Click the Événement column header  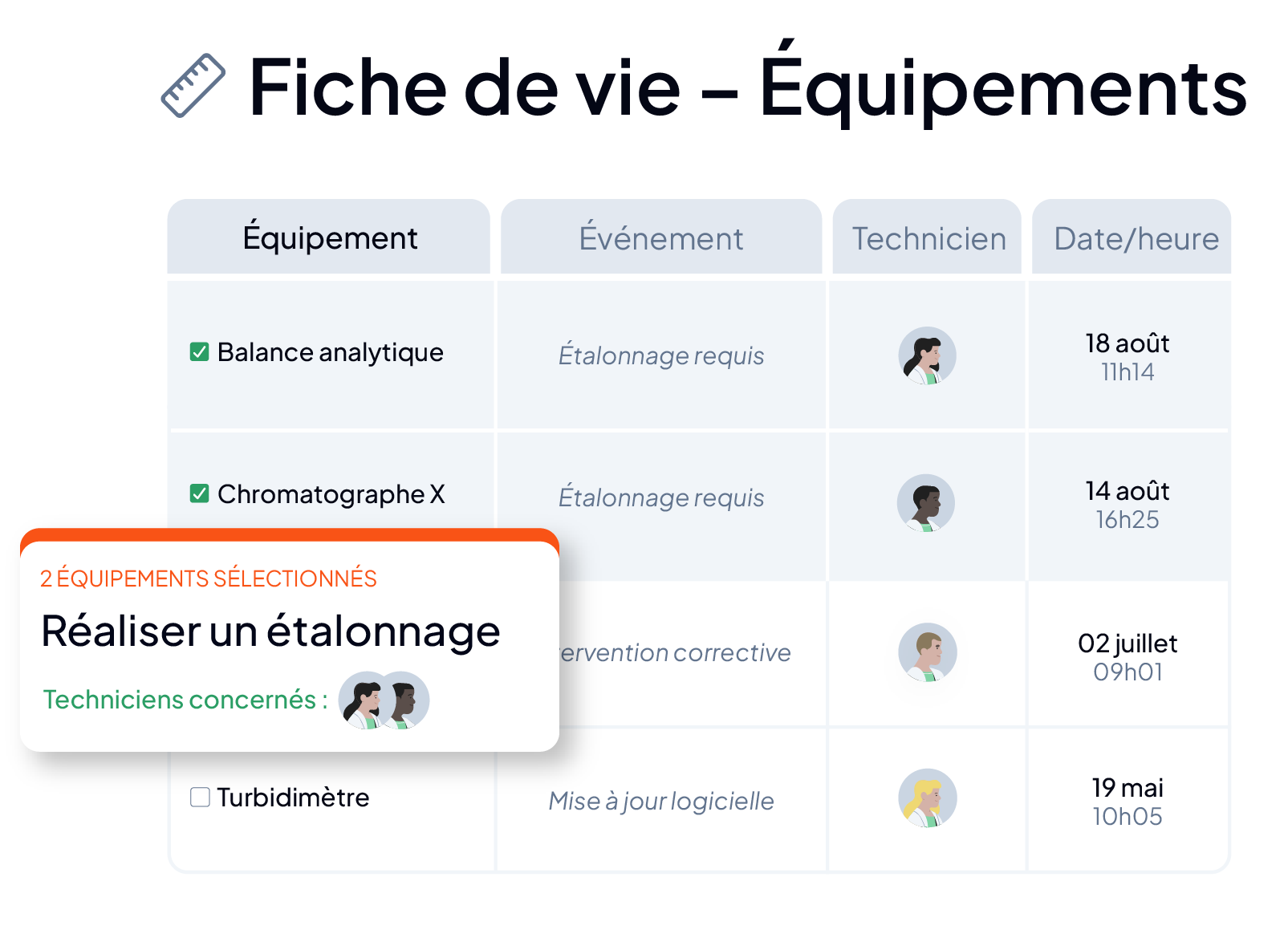(x=661, y=237)
